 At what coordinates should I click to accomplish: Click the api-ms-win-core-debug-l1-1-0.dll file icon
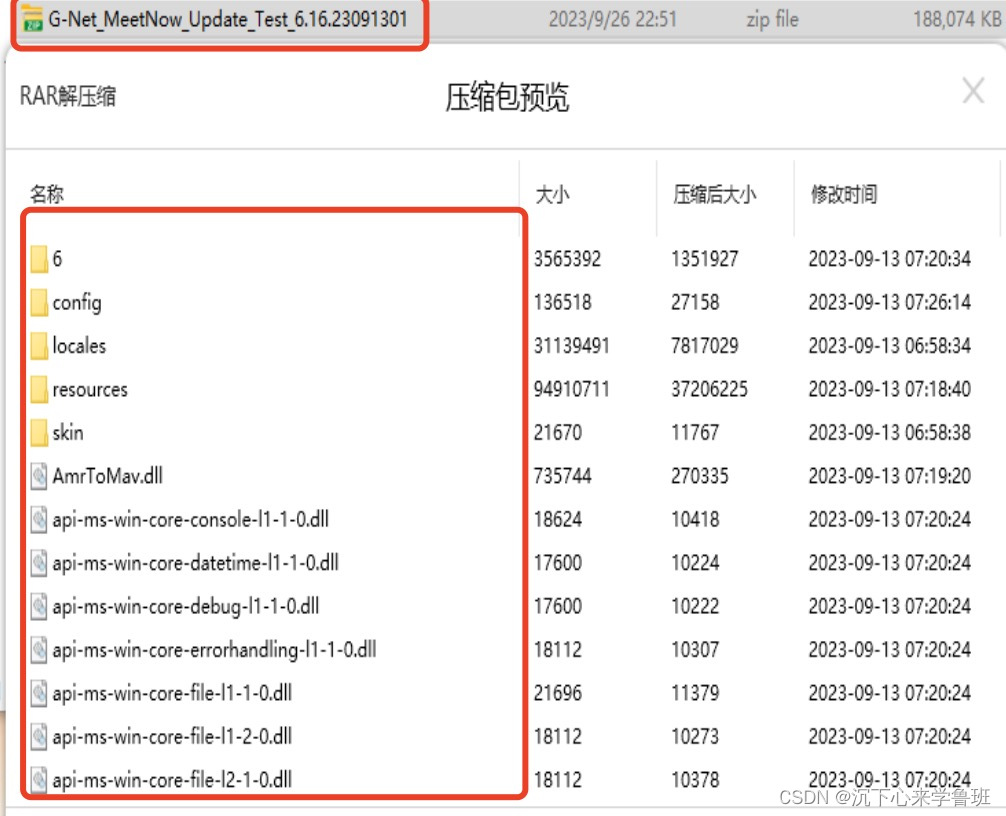pos(39,606)
